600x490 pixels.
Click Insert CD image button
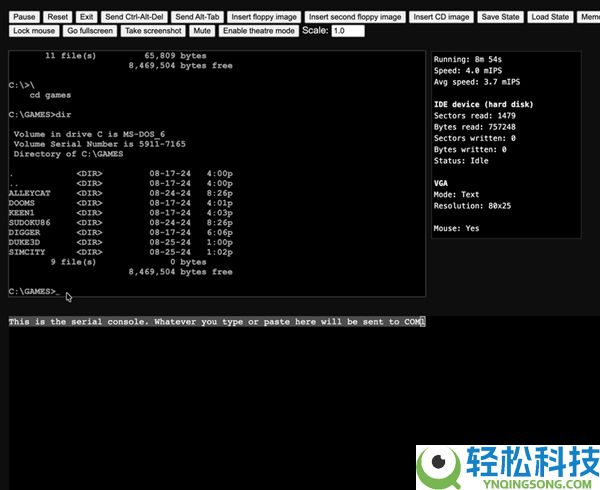[441, 17]
